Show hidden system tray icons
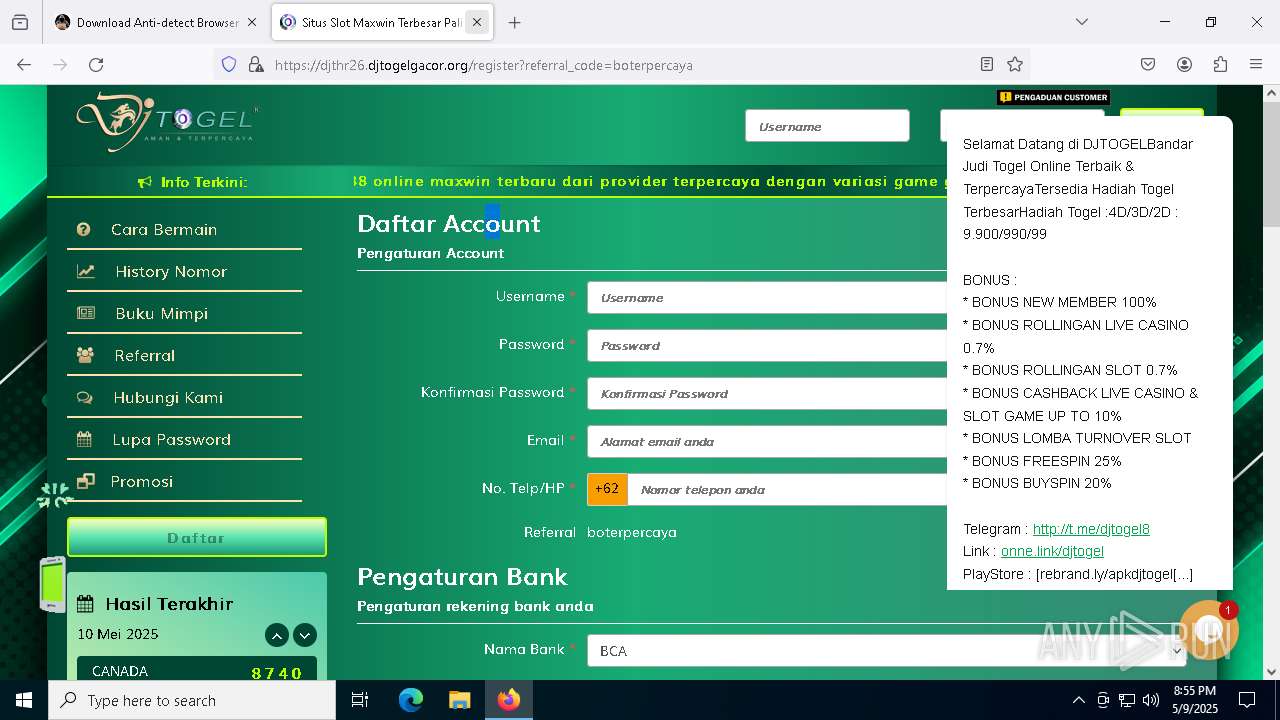Viewport: 1280px width, 720px height. tap(1078, 700)
